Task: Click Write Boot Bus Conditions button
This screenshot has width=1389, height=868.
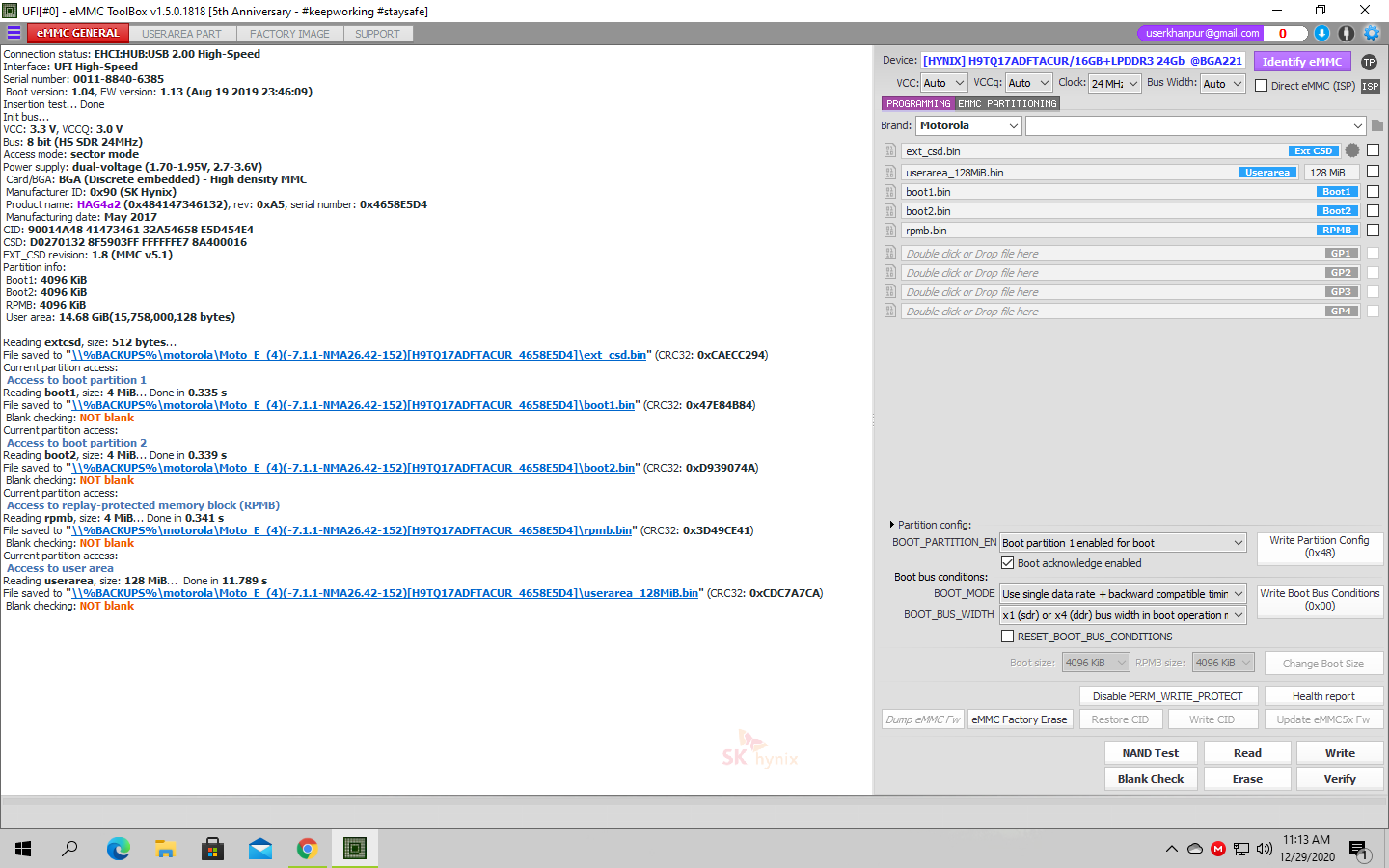Action: (1320, 600)
